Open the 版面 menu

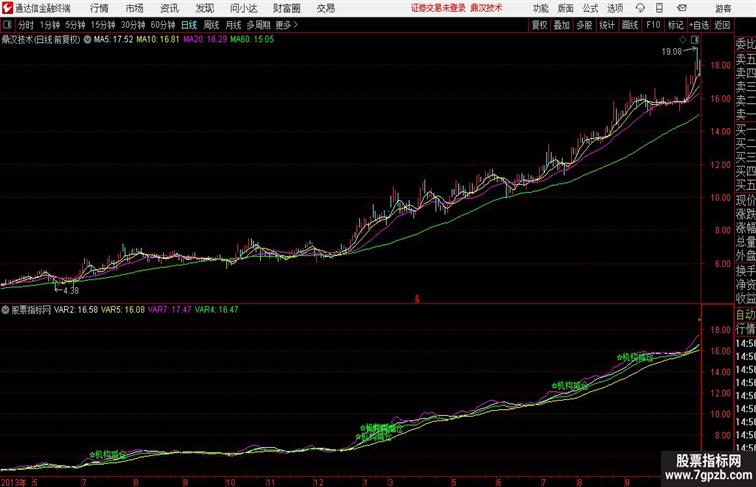tap(565, 8)
